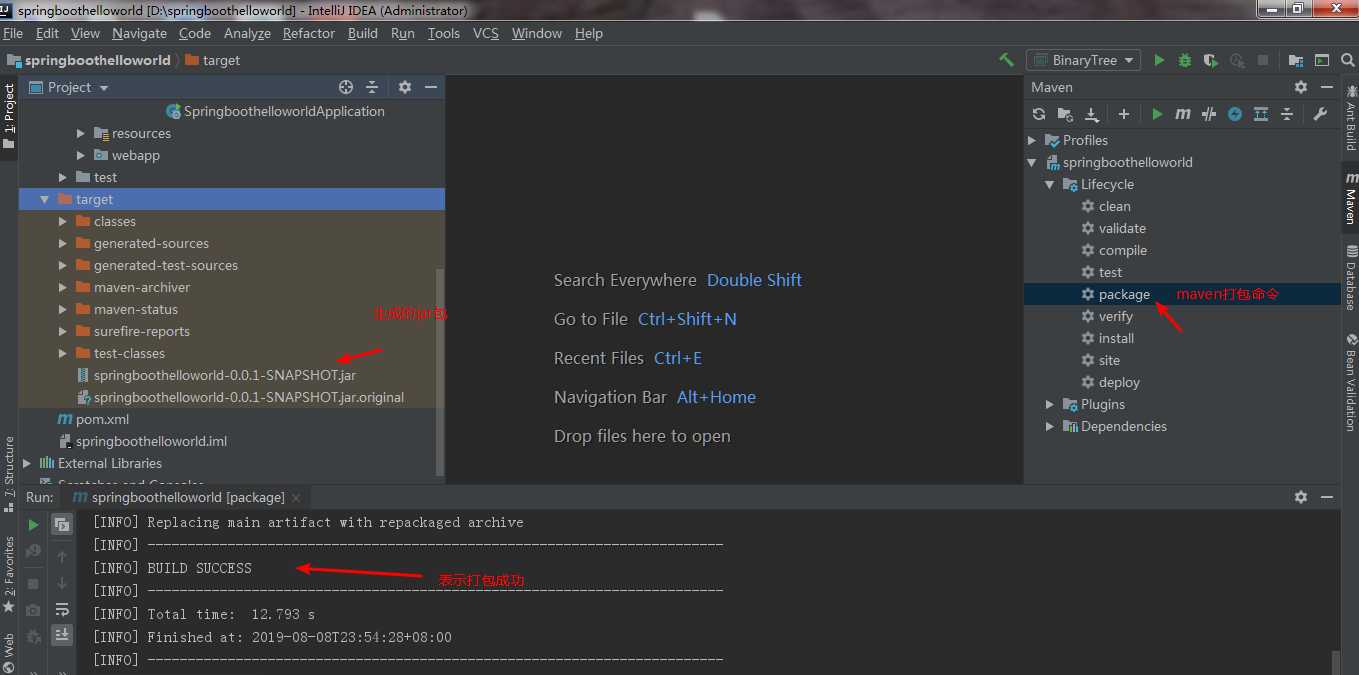Show Maven dependencies diagram icon
Screen dimensions: 1359x675
click(1261, 114)
